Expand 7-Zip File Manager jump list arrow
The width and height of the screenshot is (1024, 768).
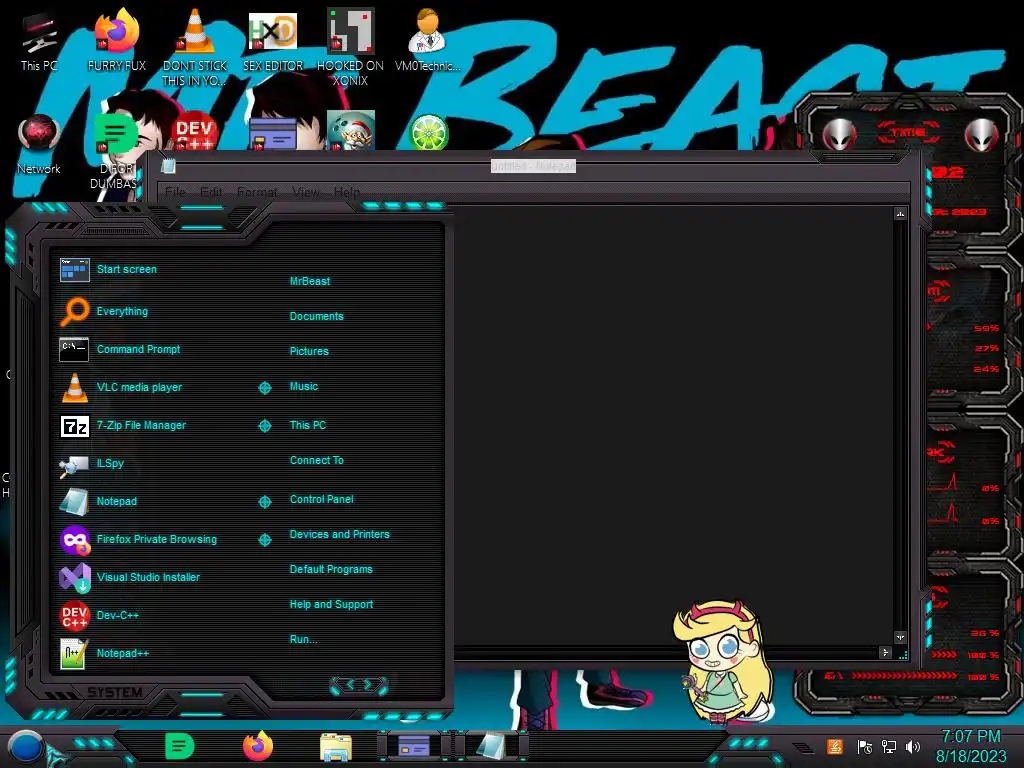pos(264,426)
